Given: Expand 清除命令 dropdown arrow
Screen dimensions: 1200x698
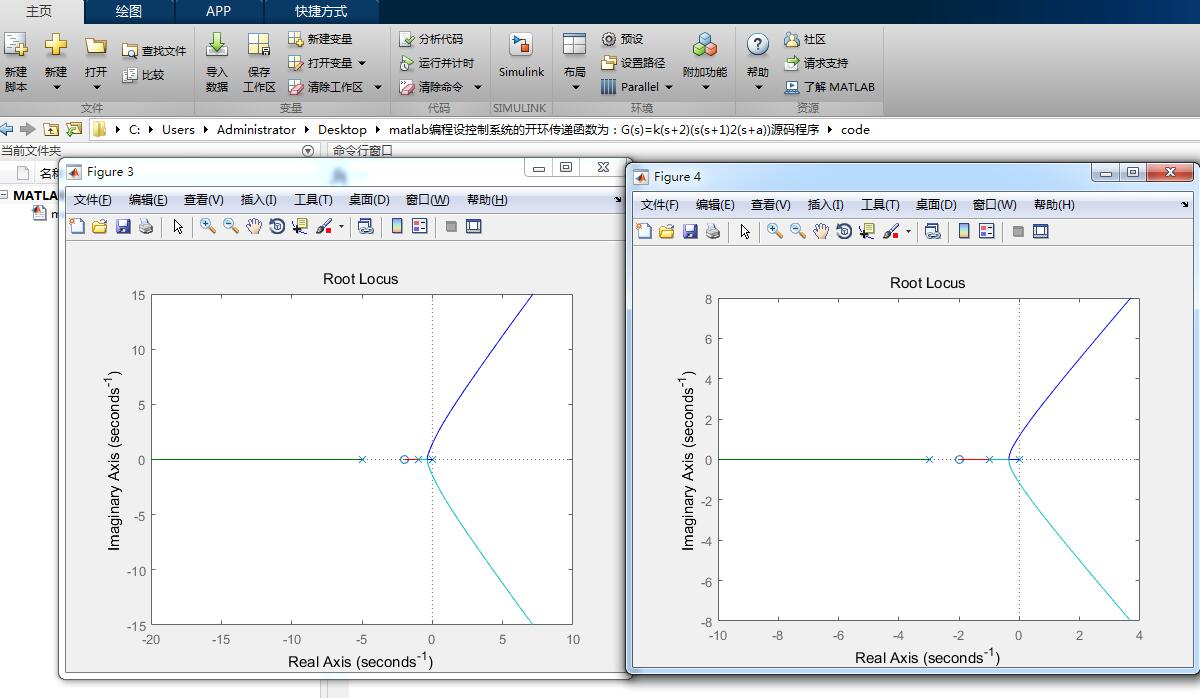Looking at the screenshot, I should point(478,87).
